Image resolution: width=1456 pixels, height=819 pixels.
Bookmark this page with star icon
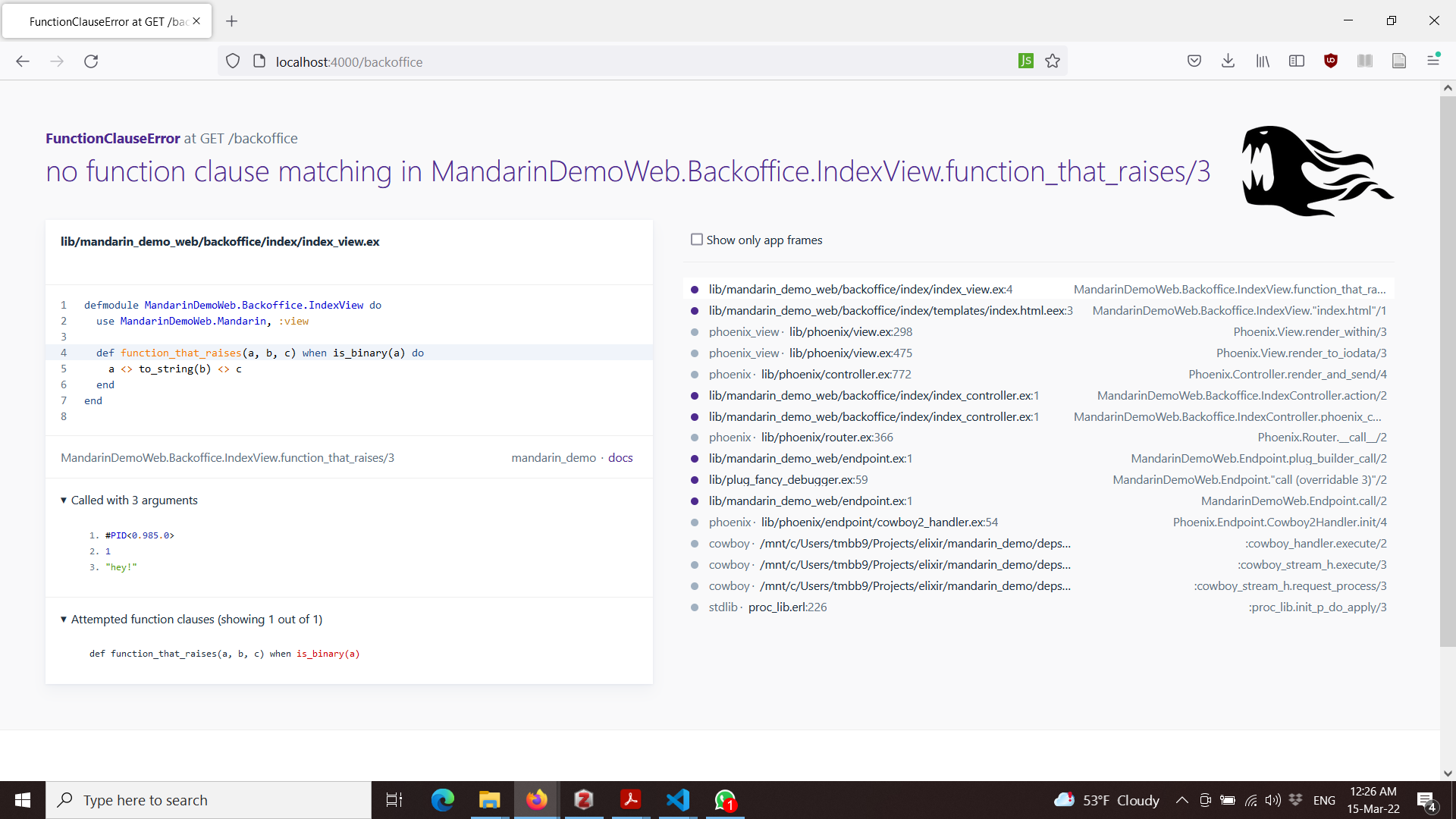(x=1053, y=61)
